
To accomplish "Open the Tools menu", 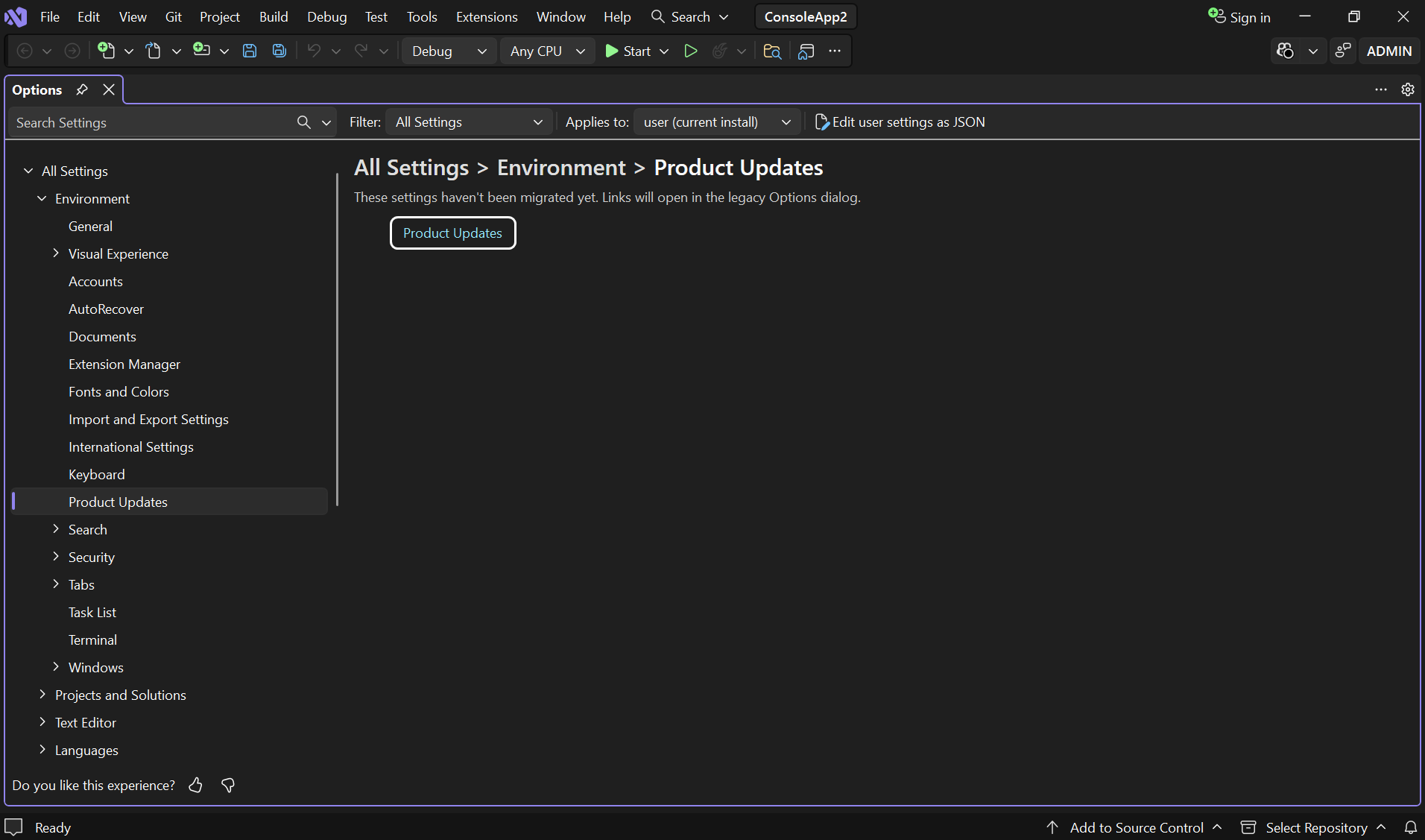I will 422,16.
